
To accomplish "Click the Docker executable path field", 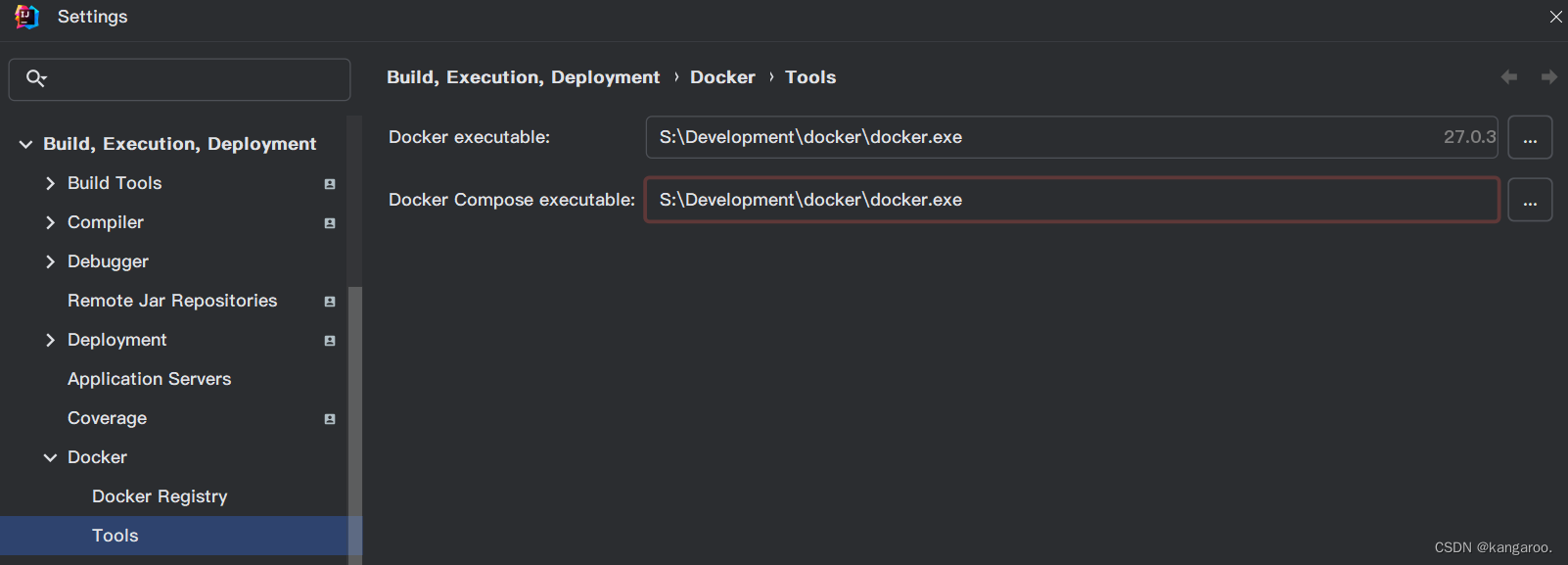I will tap(1072, 137).
